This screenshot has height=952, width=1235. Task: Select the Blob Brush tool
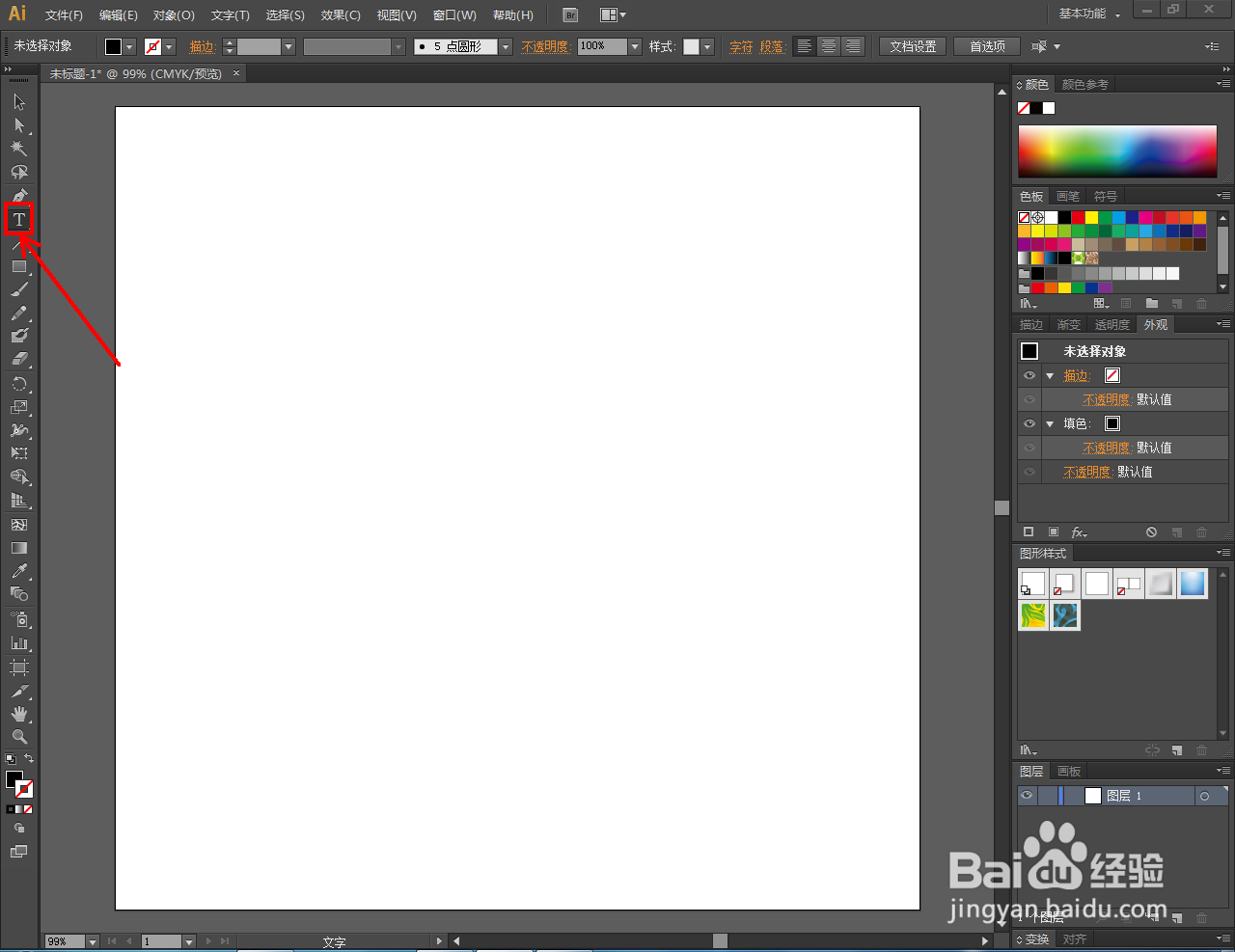[x=18, y=336]
